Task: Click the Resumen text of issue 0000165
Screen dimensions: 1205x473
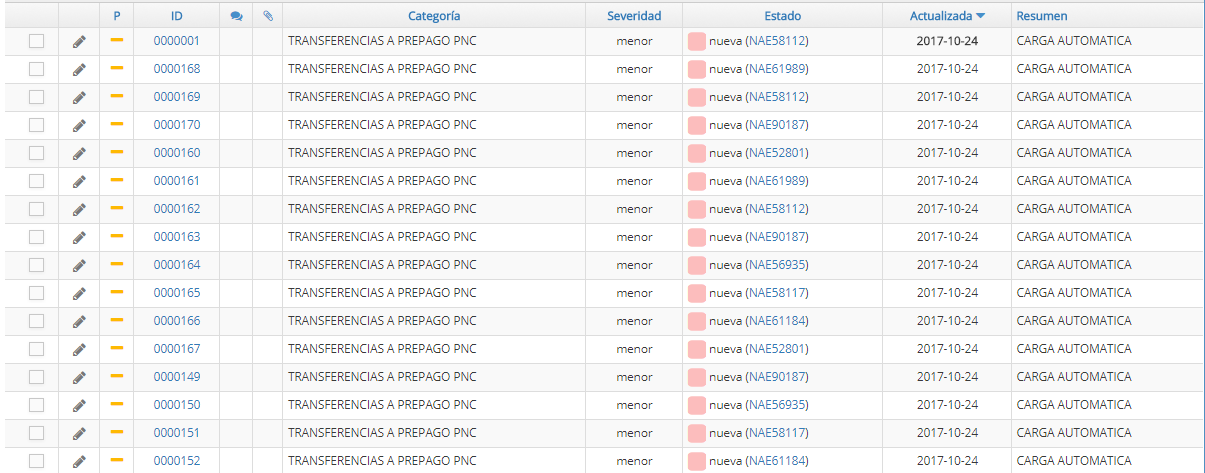Action: (x=1074, y=293)
